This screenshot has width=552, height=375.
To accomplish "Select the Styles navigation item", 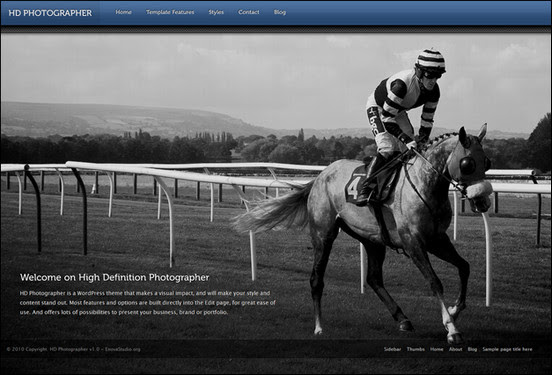I will coord(216,12).
